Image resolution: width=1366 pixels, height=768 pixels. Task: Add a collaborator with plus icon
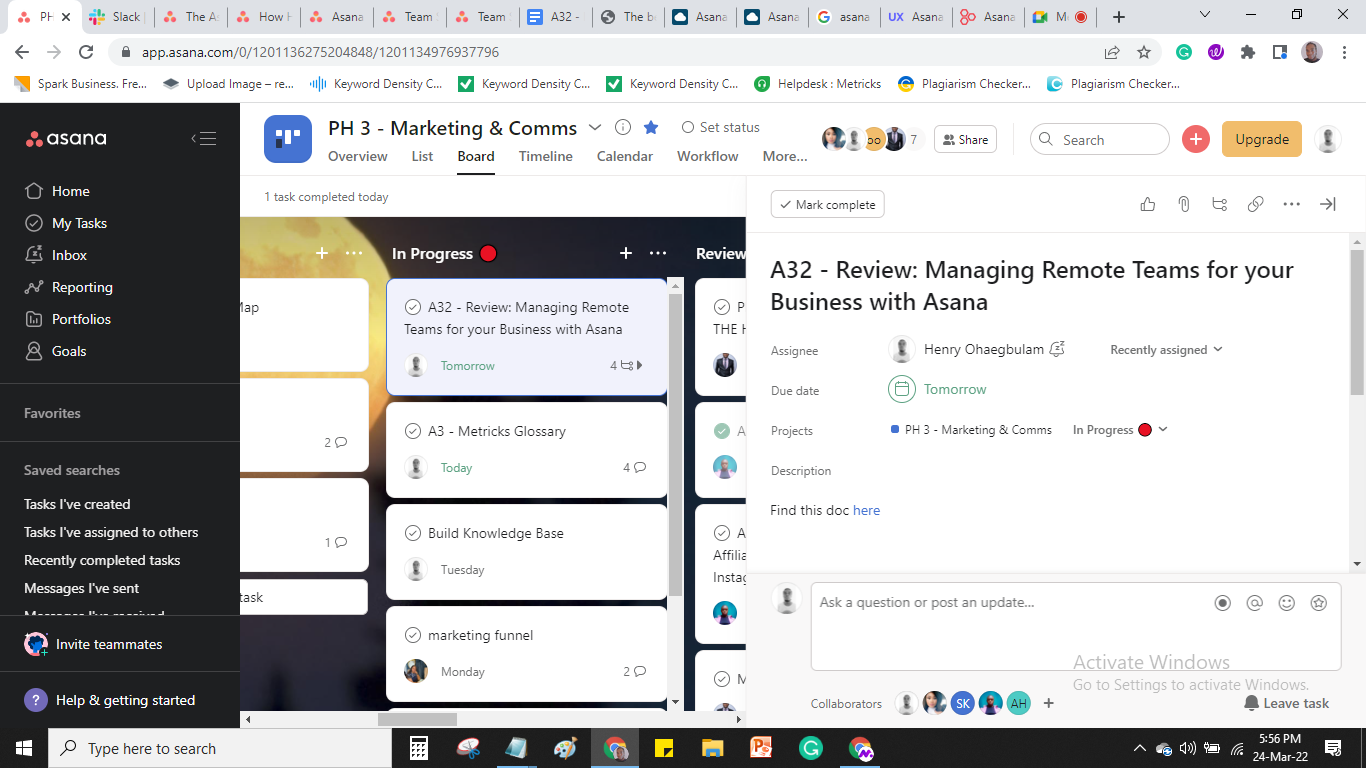click(x=1049, y=703)
